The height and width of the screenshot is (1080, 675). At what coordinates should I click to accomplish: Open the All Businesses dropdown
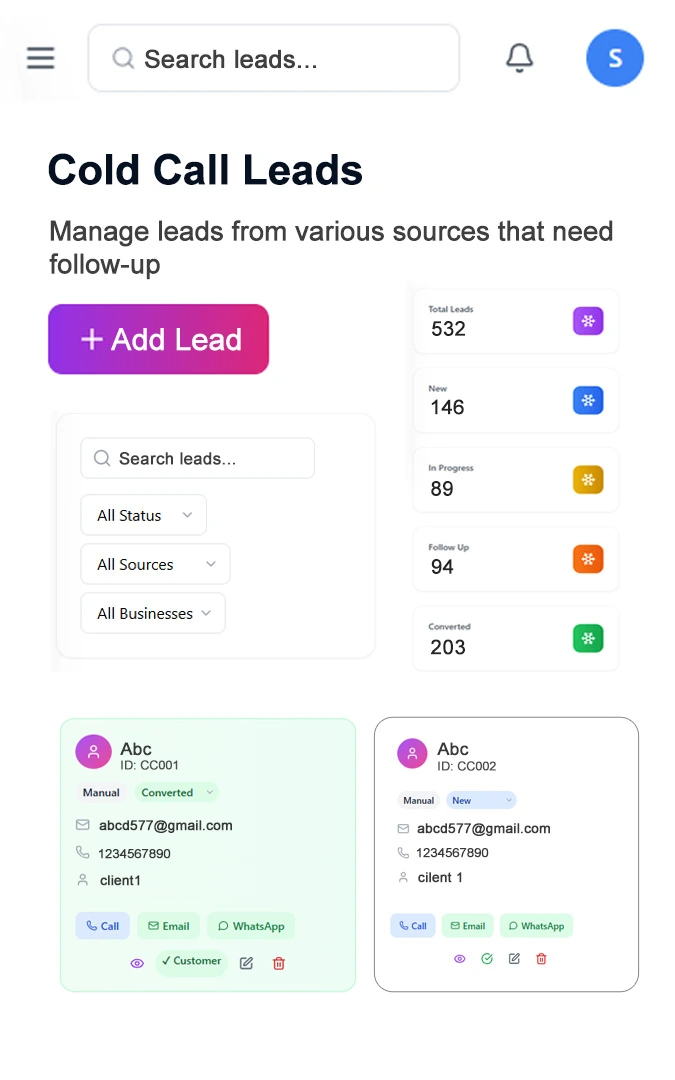153,613
